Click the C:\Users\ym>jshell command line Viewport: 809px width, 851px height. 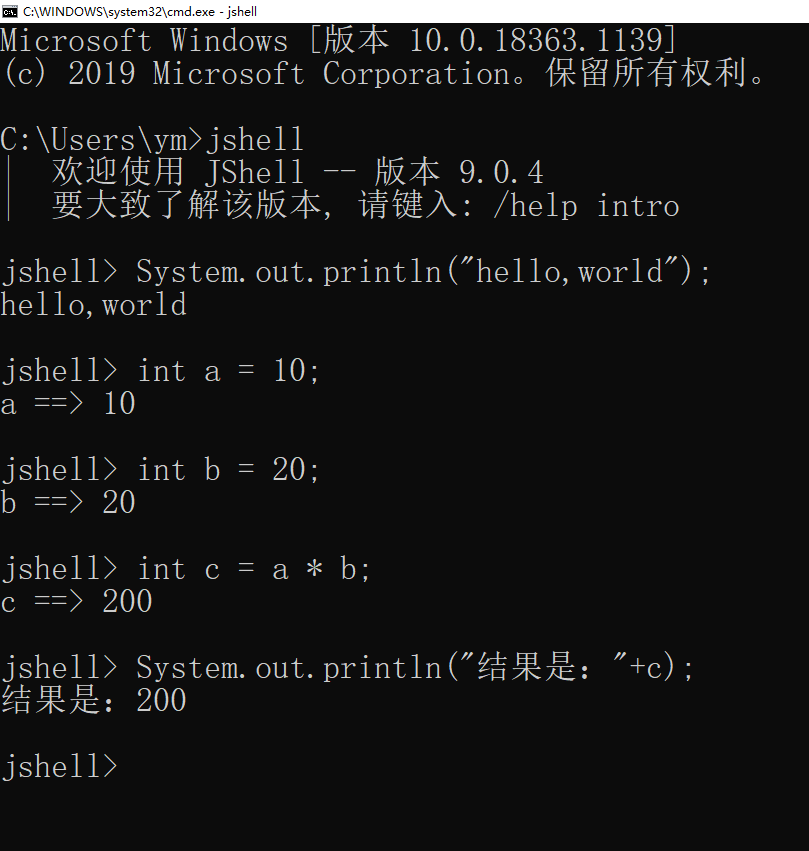(x=152, y=139)
